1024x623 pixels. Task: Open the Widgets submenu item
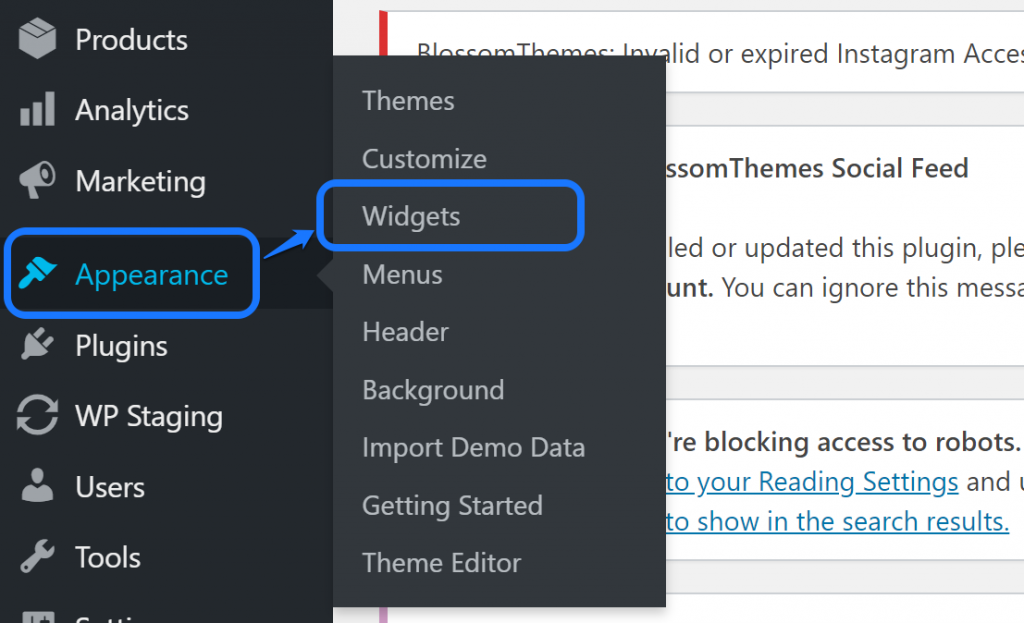tap(411, 216)
